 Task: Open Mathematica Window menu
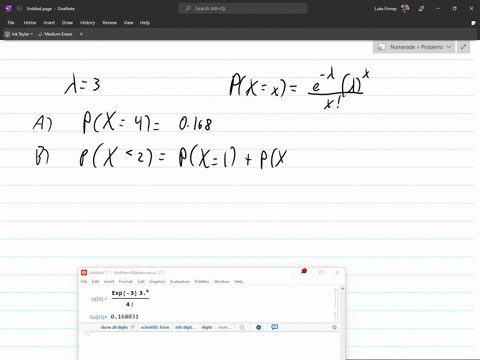(222, 281)
